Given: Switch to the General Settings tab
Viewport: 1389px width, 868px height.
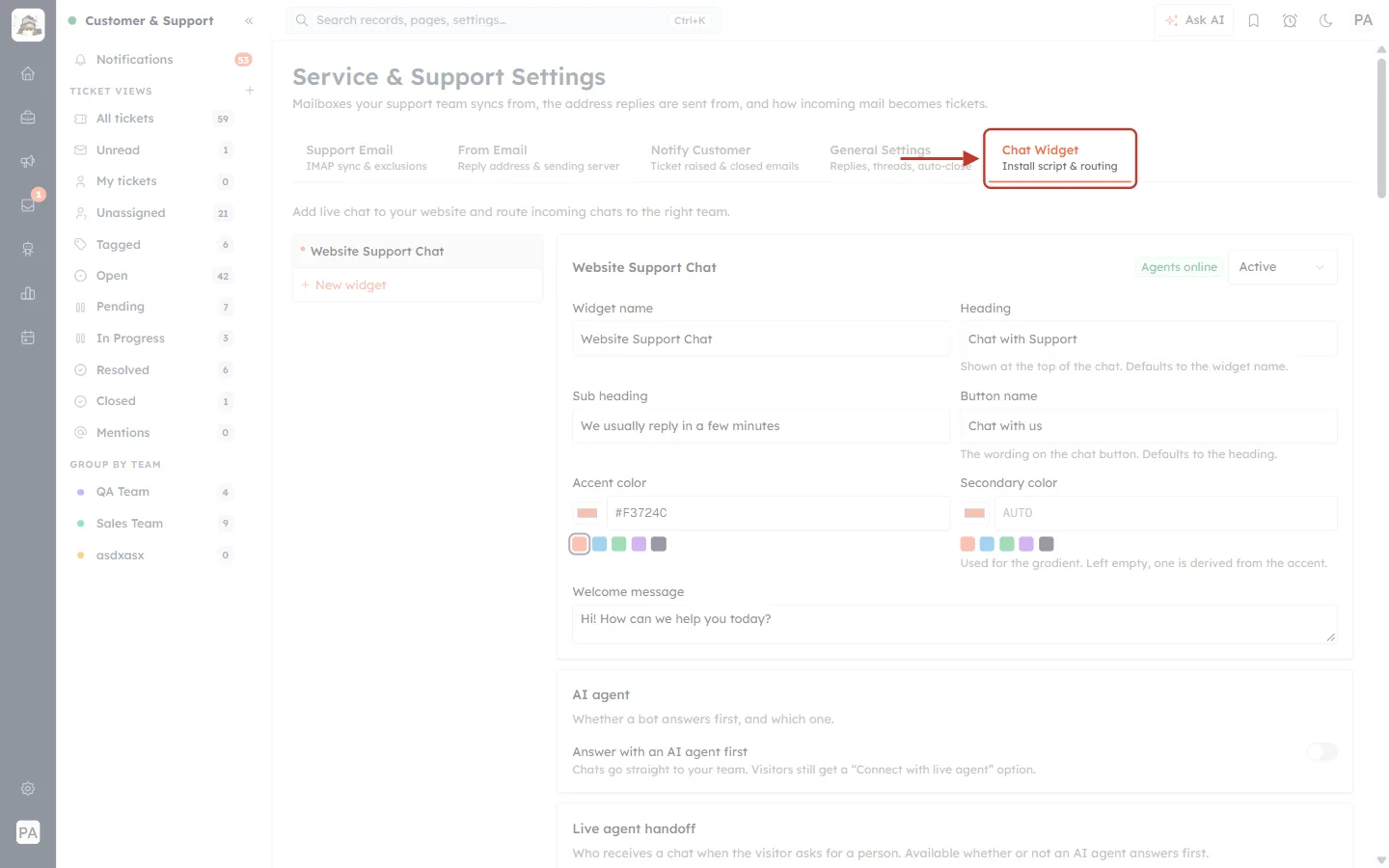Looking at the screenshot, I should [900, 157].
